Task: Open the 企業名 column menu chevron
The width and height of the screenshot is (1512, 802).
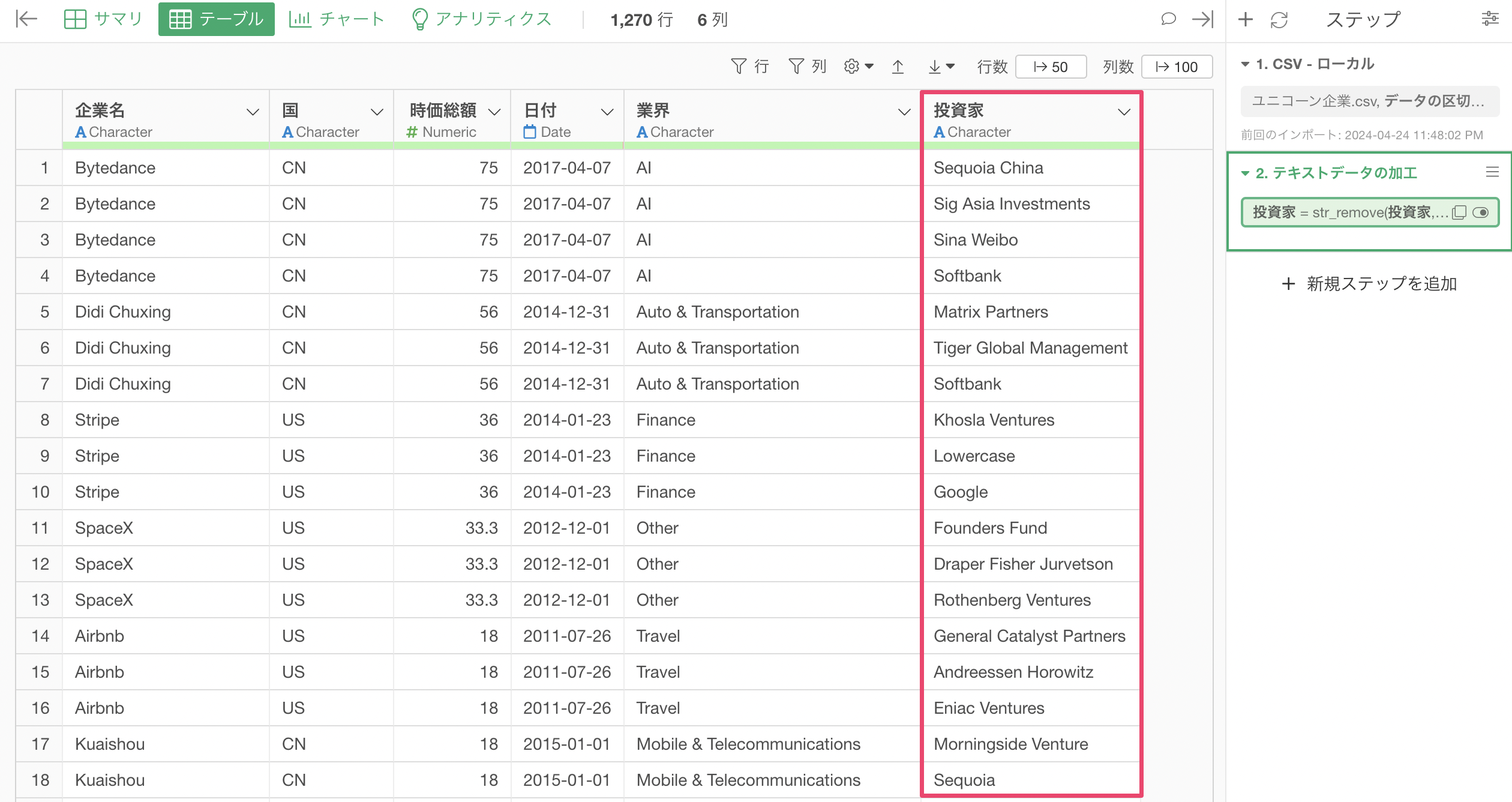Action: pos(253,112)
